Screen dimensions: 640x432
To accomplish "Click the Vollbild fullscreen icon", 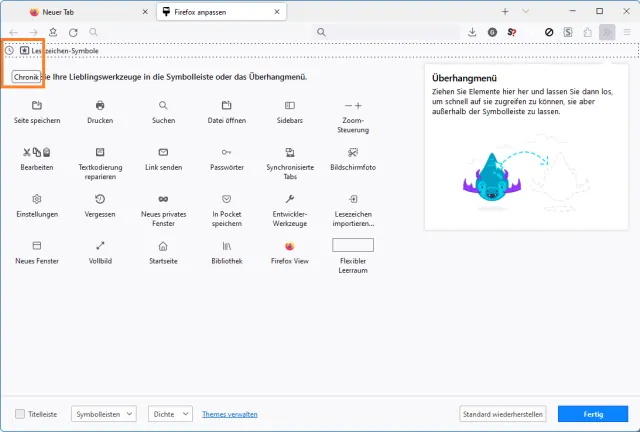I will pyautogui.click(x=100, y=246).
